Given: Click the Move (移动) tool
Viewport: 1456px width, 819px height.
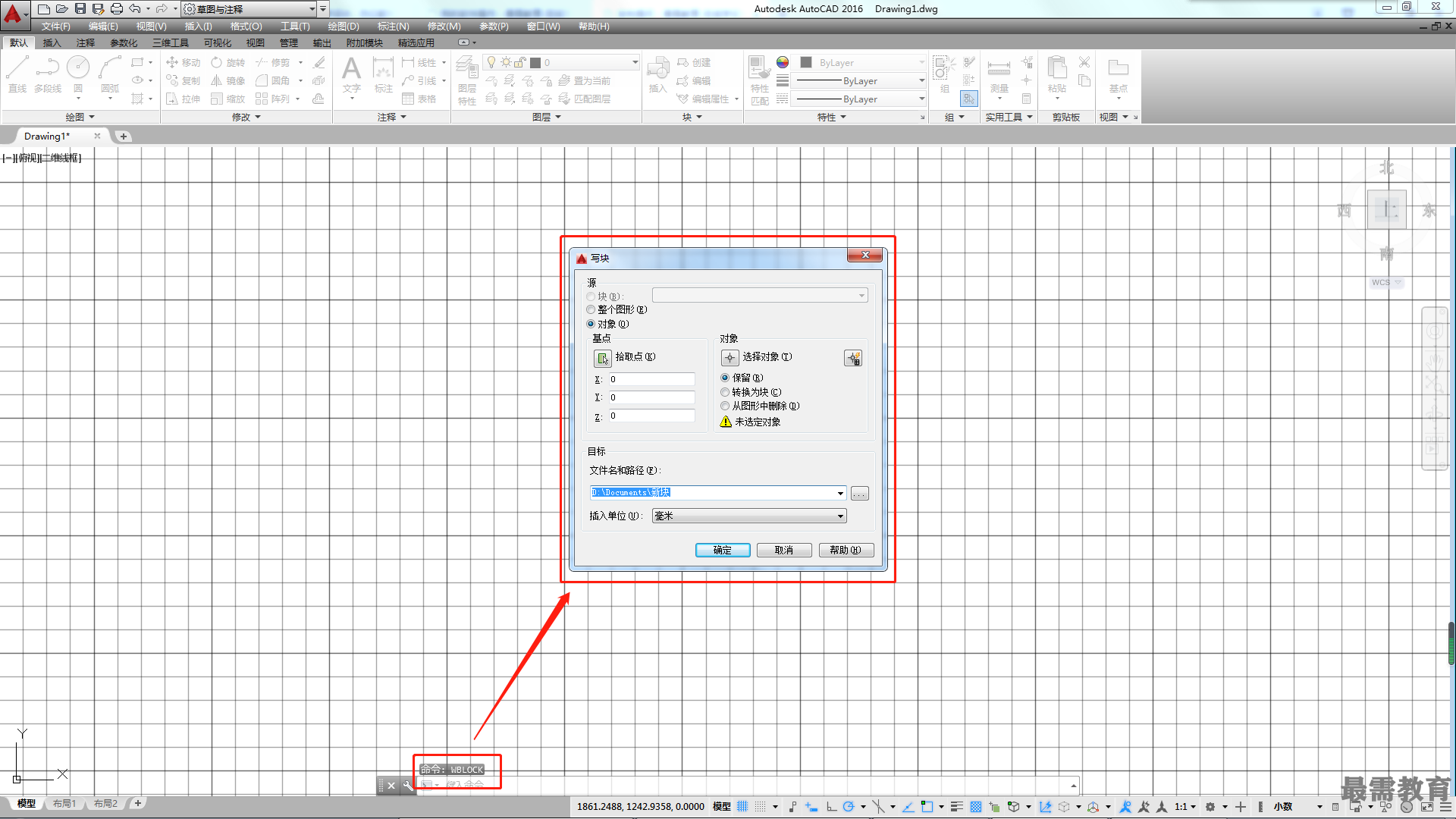Looking at the screenshot, I should click(x=183, y=62).
